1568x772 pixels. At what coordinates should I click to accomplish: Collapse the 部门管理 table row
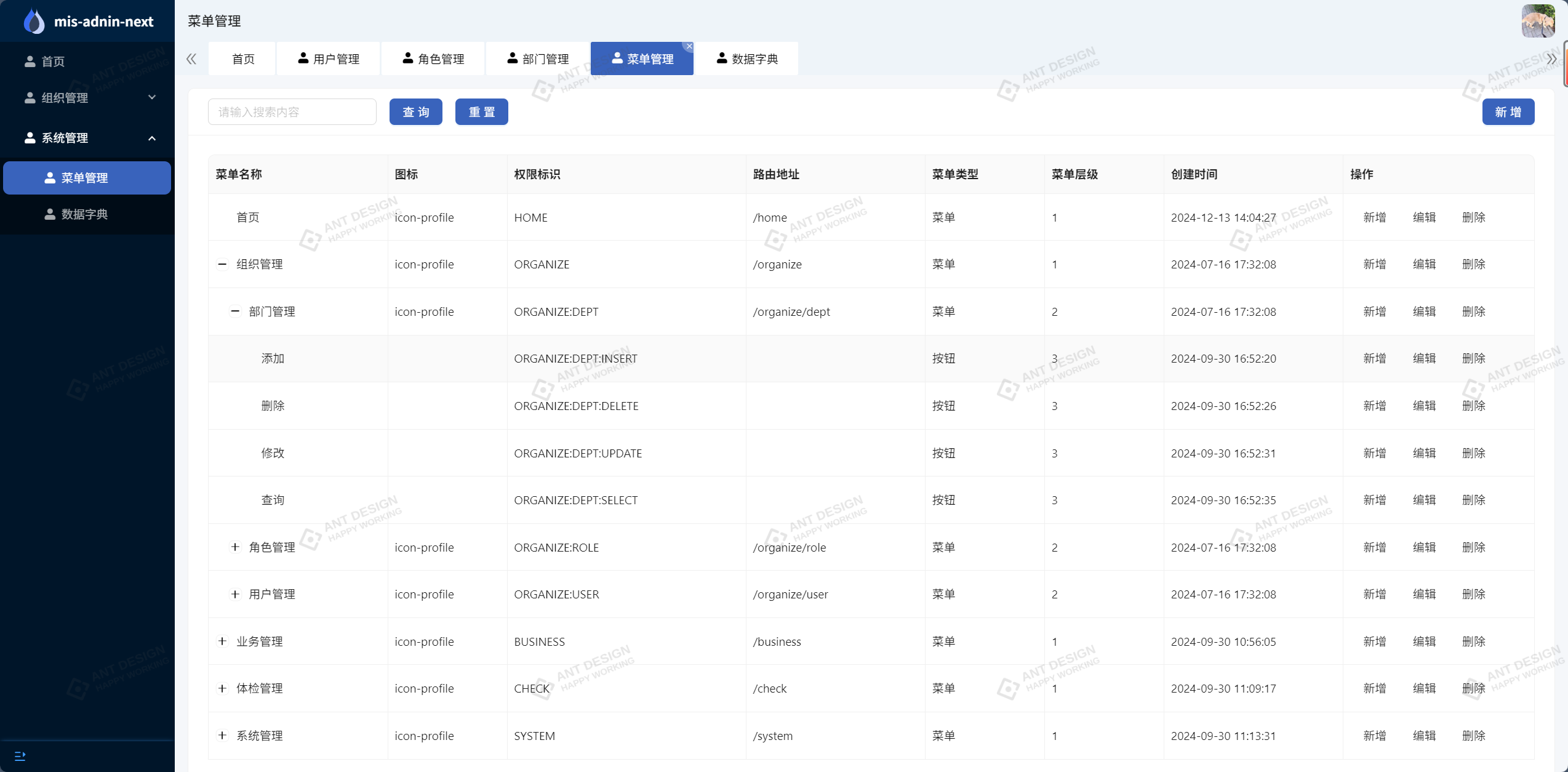point(234,312)
